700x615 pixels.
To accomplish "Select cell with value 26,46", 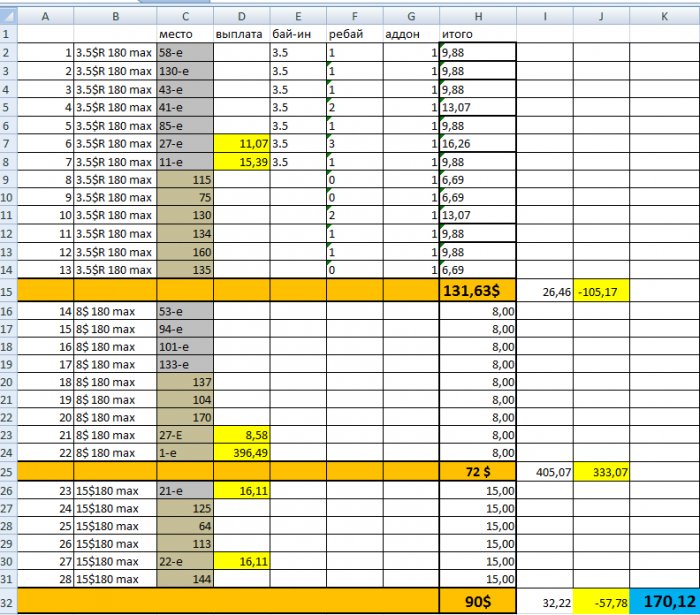I will click(x=545, y=292).
